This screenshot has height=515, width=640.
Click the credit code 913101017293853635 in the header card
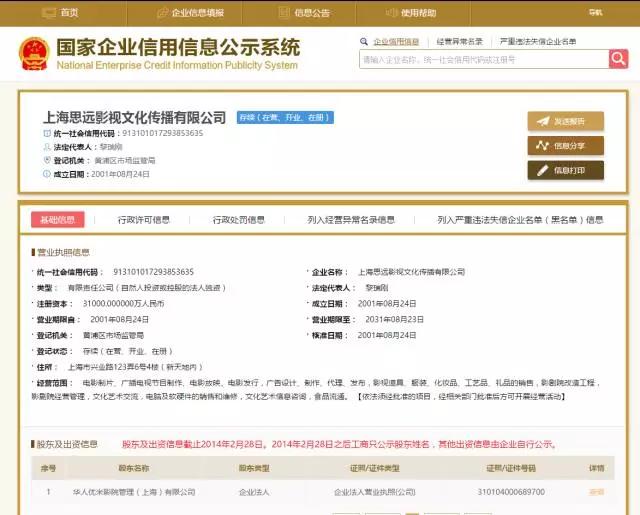coord(162,133)
